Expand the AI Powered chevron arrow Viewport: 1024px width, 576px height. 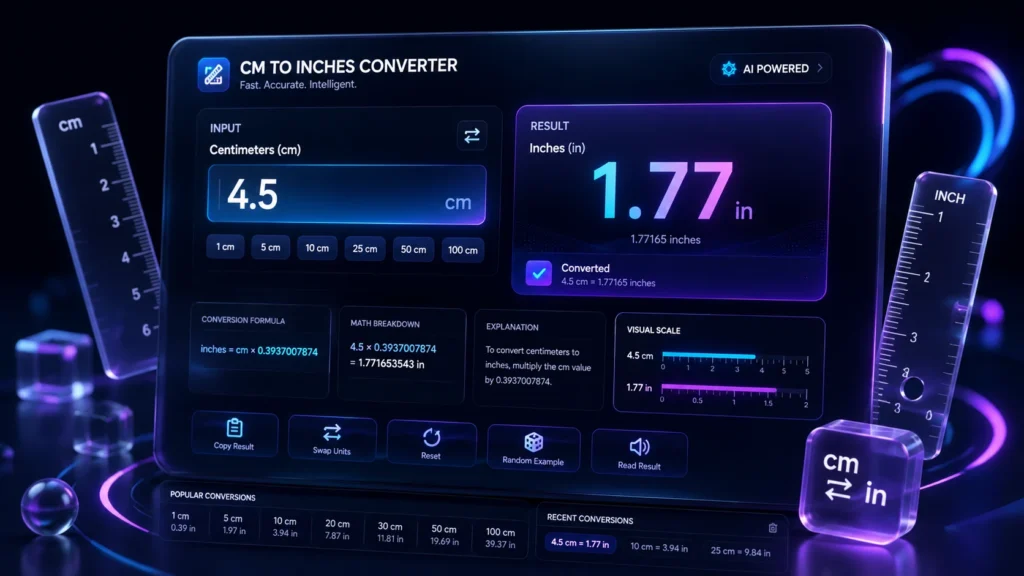[x=820, y=68]
